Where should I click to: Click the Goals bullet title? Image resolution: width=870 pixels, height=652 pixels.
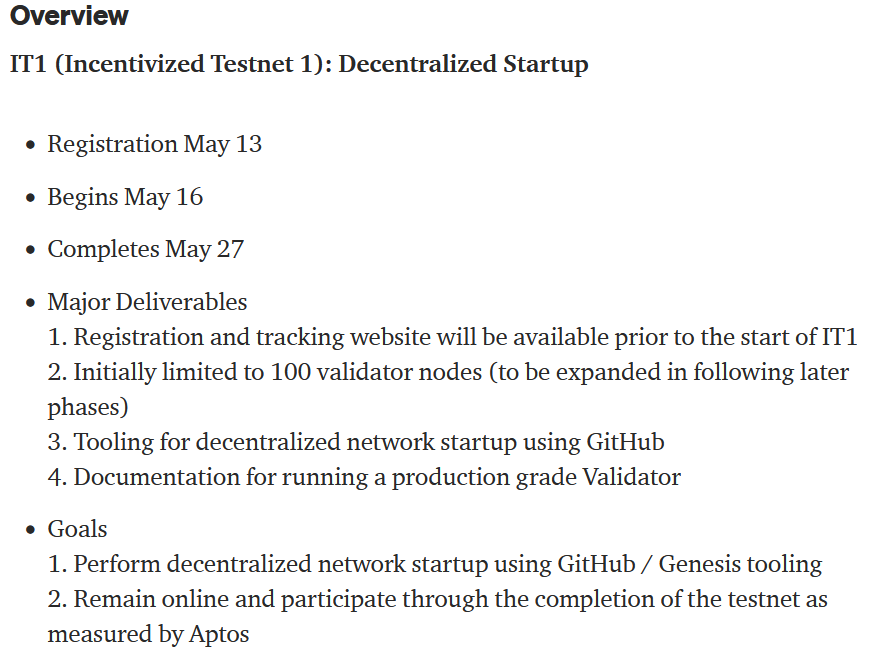click(x=77, y=529)
